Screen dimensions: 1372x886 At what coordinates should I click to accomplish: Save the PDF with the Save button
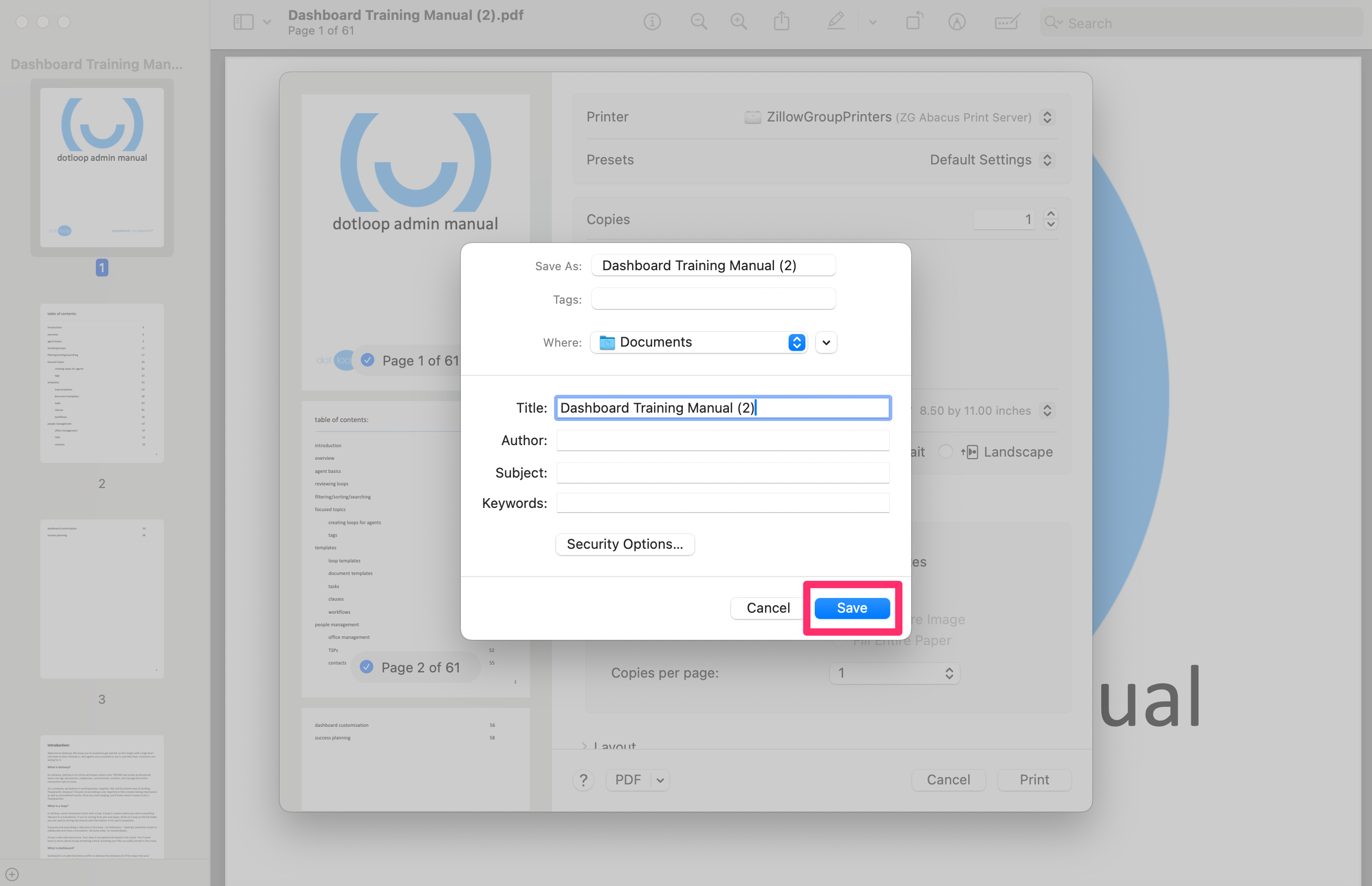pyautogui.click(x=851, y=607)
